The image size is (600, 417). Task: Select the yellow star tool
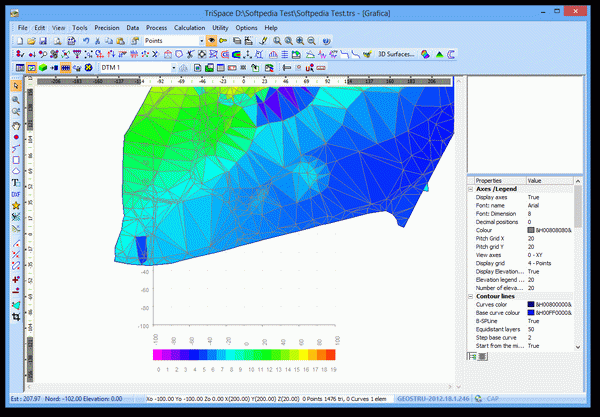pos(17,205)
